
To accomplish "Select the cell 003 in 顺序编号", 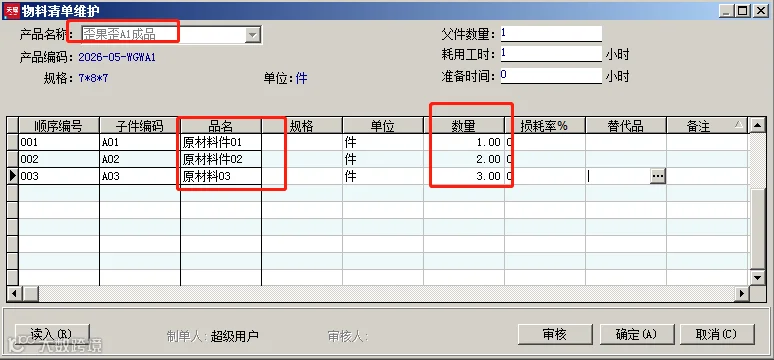I will click(59, 176).
